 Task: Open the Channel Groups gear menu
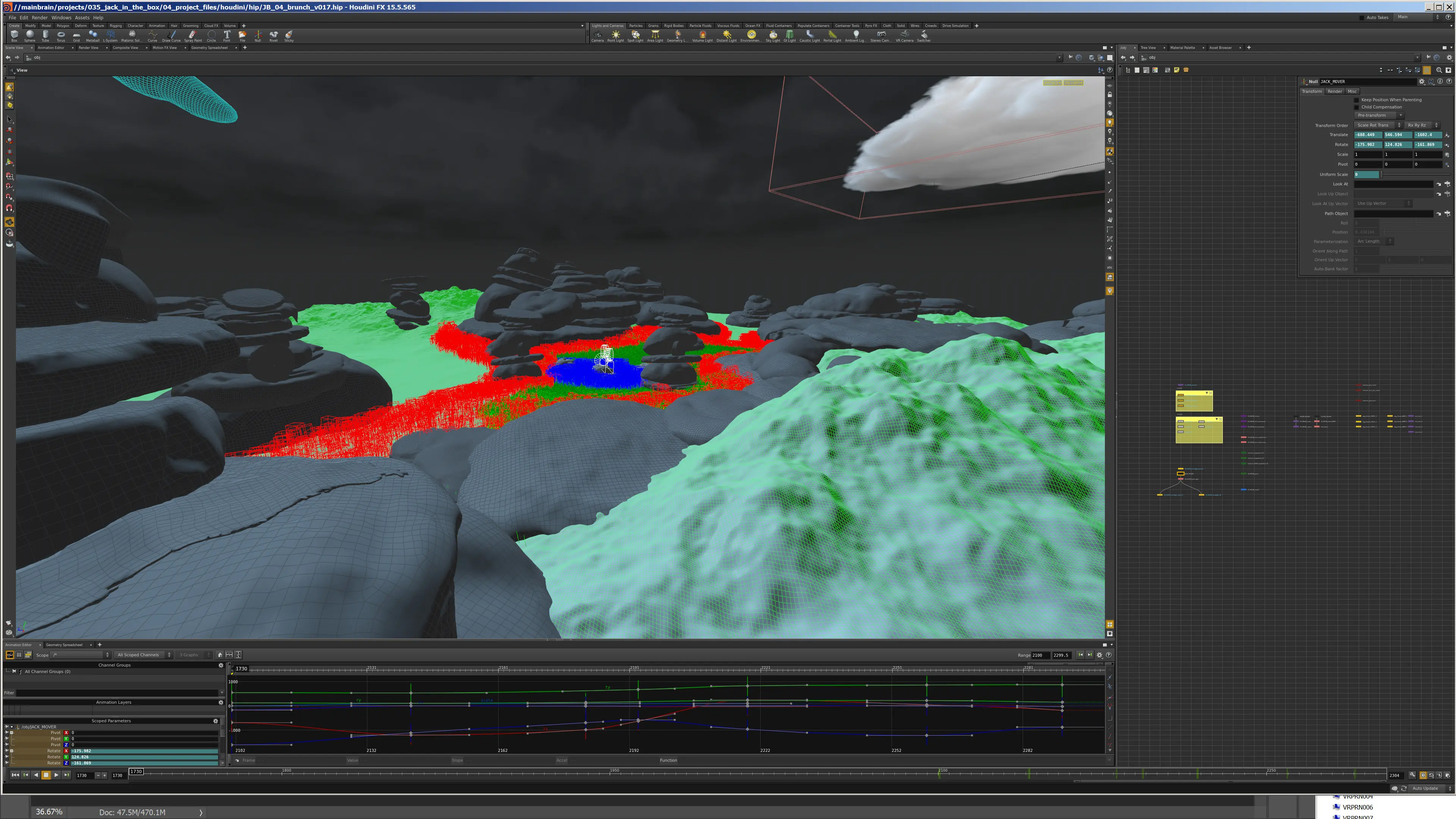[x=220, y=665]
